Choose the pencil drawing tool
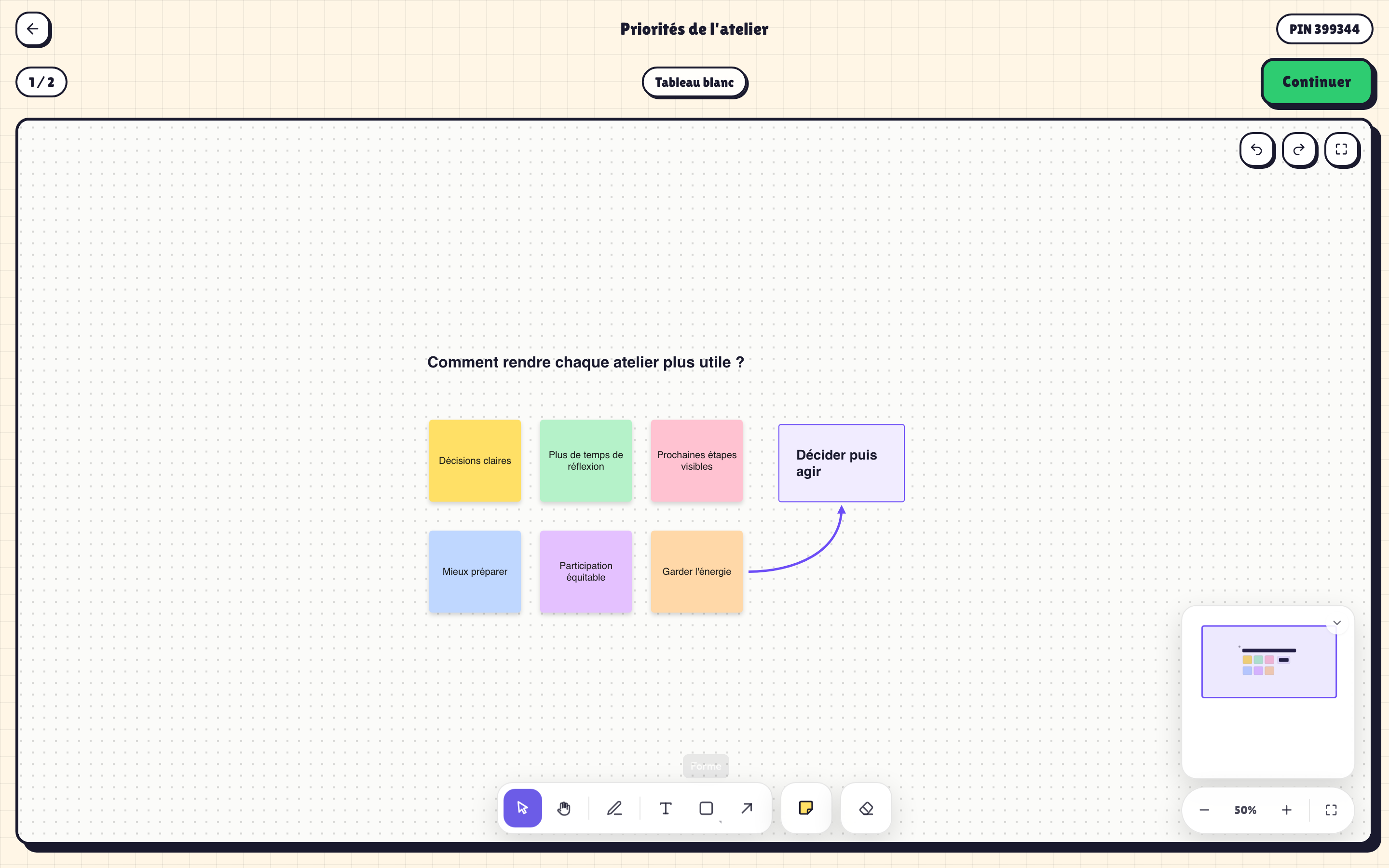Image resolution: width=1389 pixels, height=868 pixels. 615,808
